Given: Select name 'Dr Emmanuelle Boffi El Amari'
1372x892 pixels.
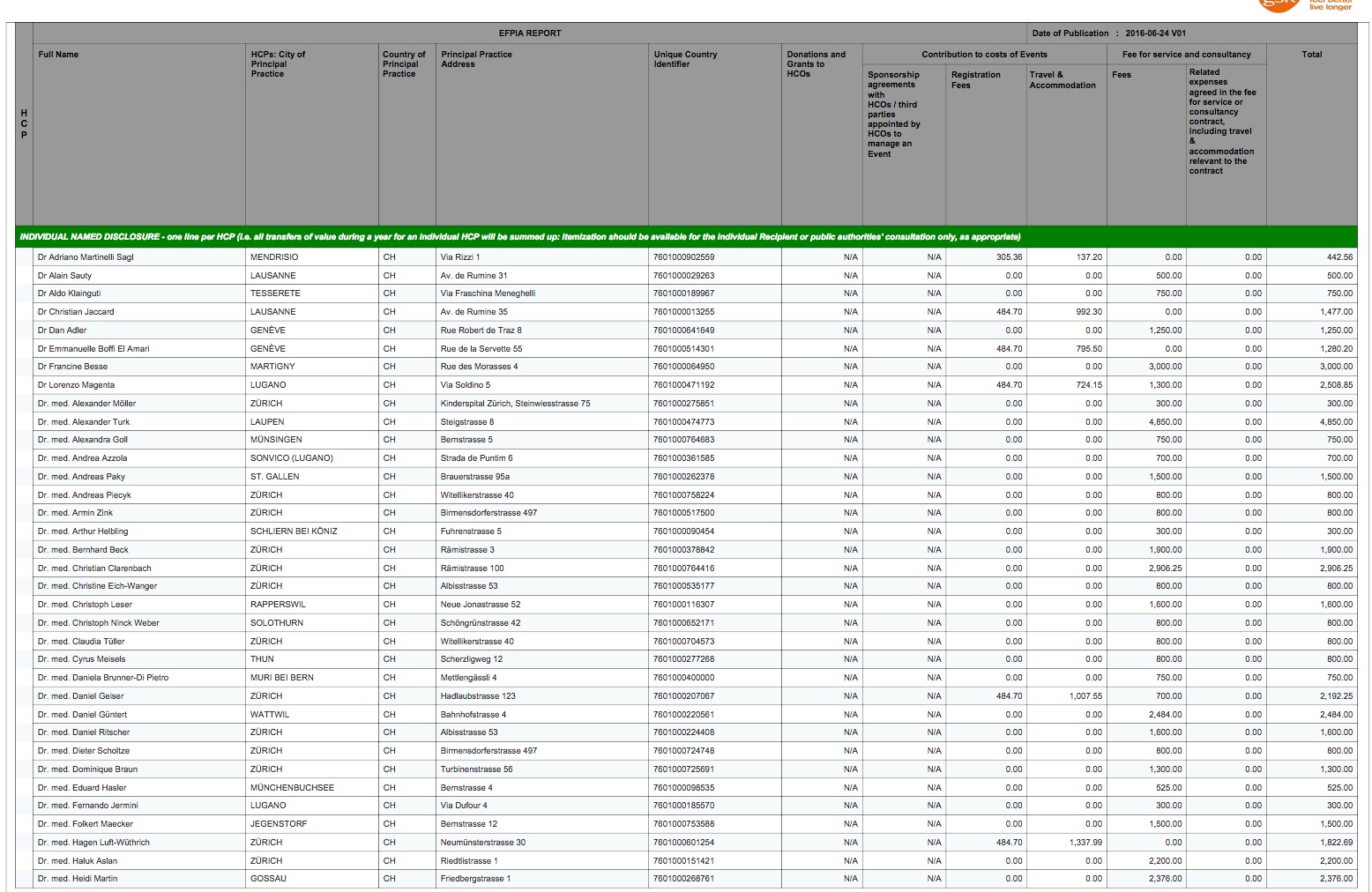Looking at the screenshot, I should 93,349.
